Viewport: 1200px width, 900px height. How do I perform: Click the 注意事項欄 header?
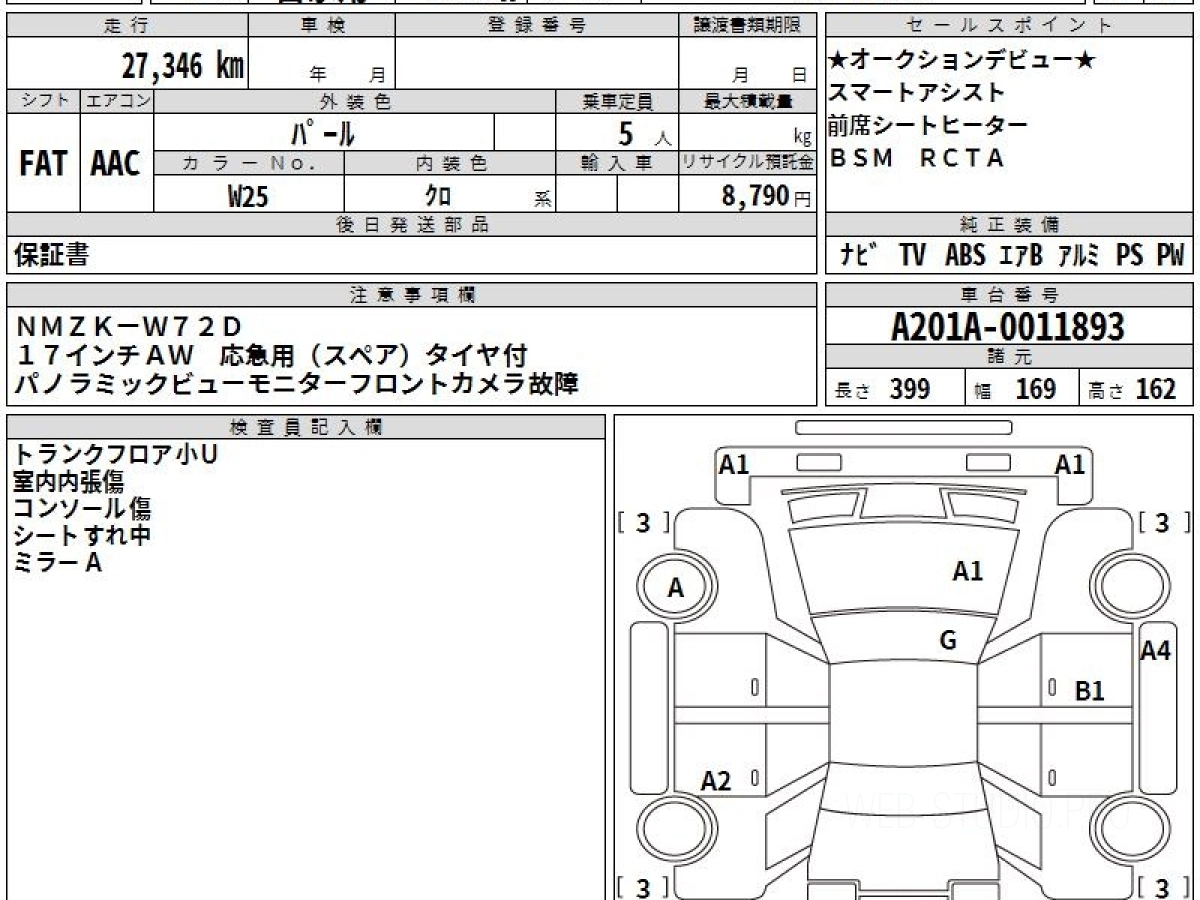click(411, 295)
